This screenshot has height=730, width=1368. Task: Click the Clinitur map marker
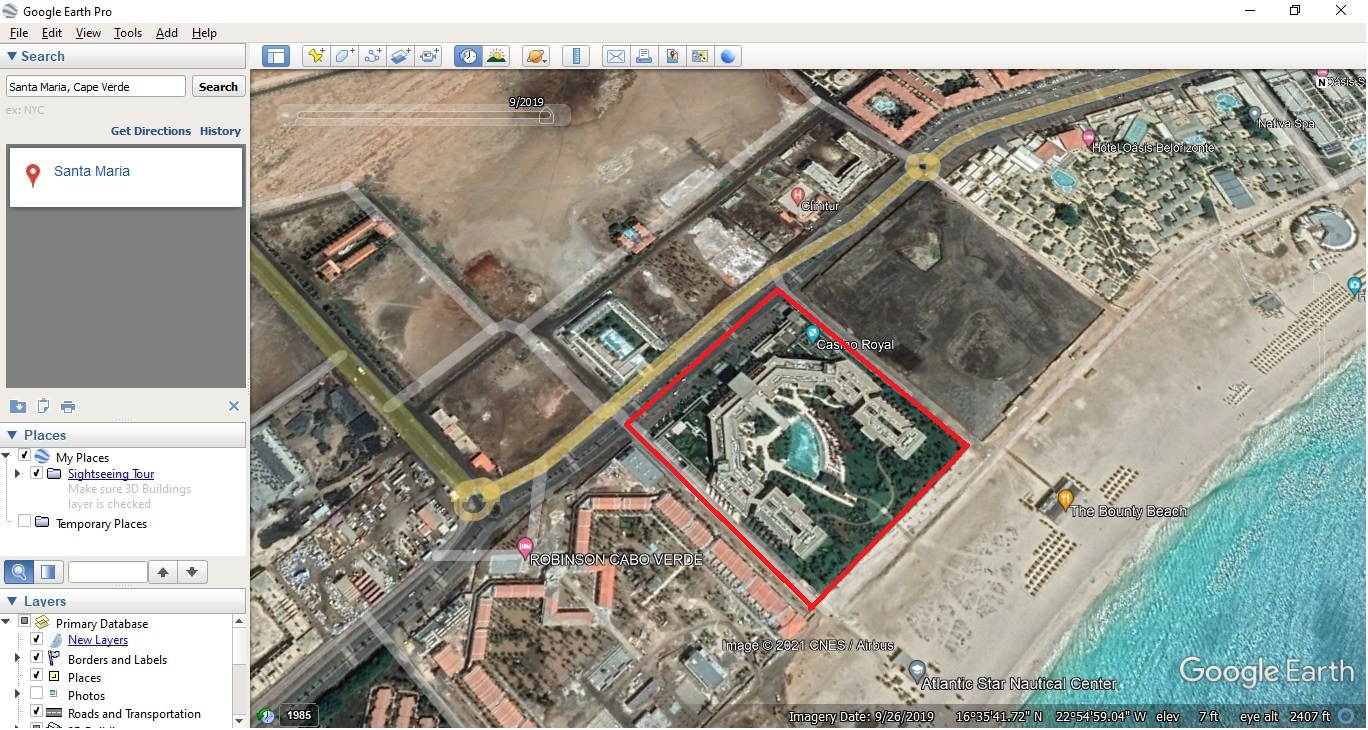click(797, 195)
